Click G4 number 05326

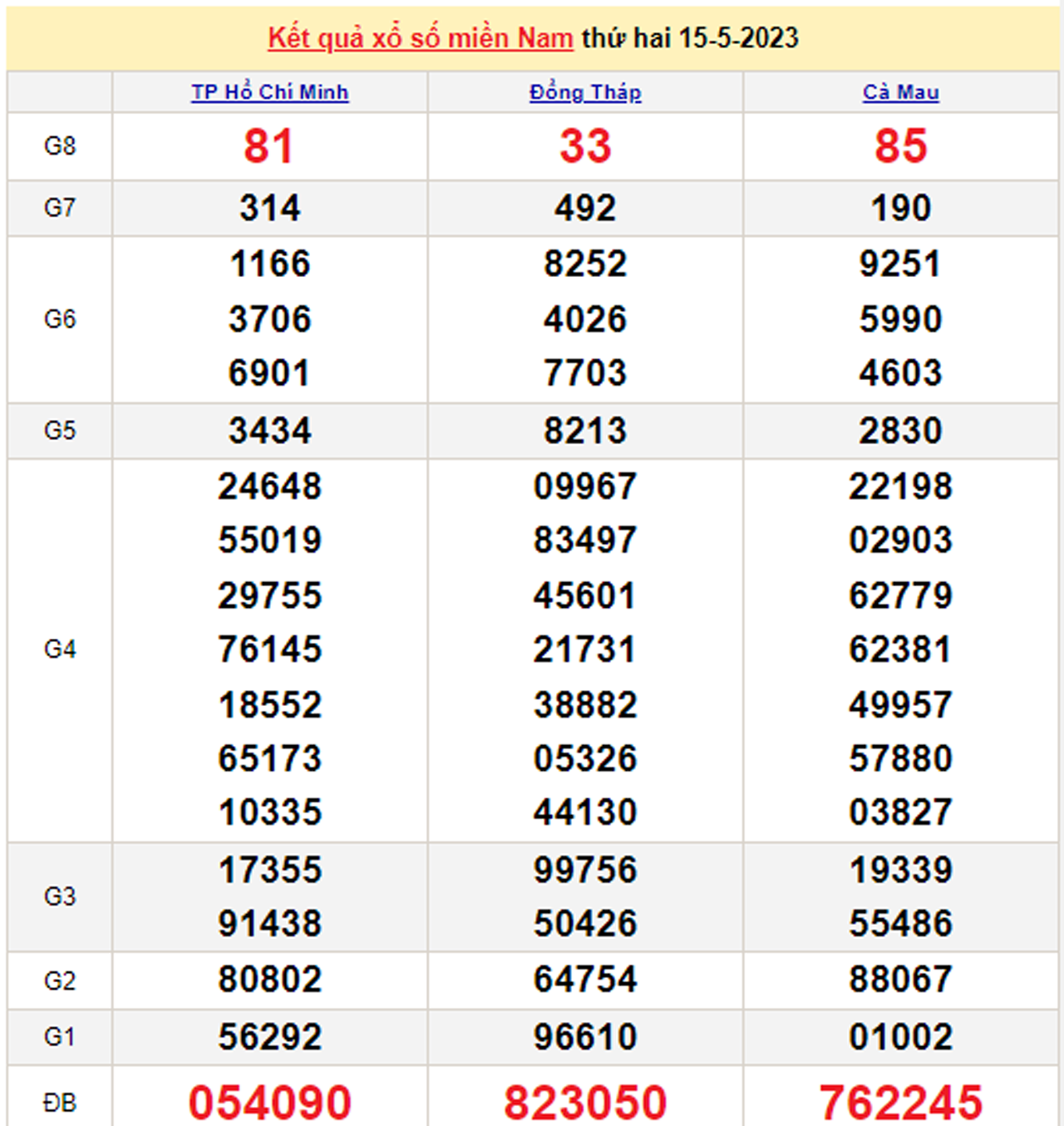585,759
